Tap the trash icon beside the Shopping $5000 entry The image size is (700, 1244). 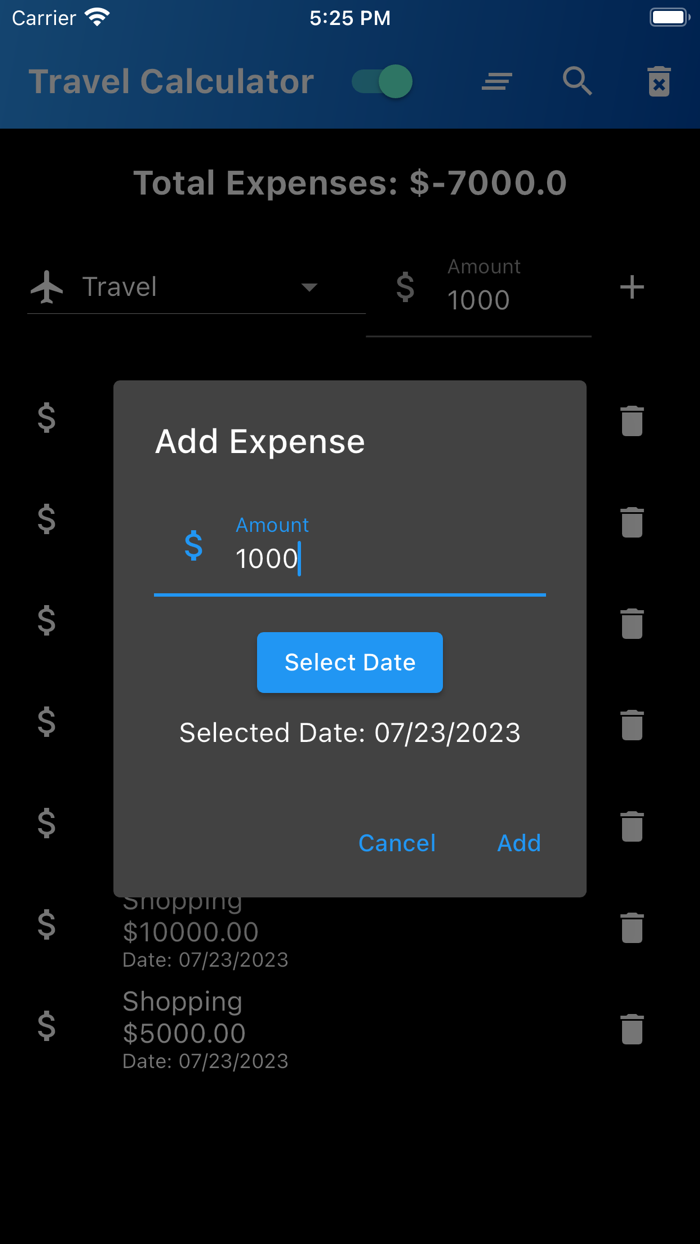[631, 1029]
